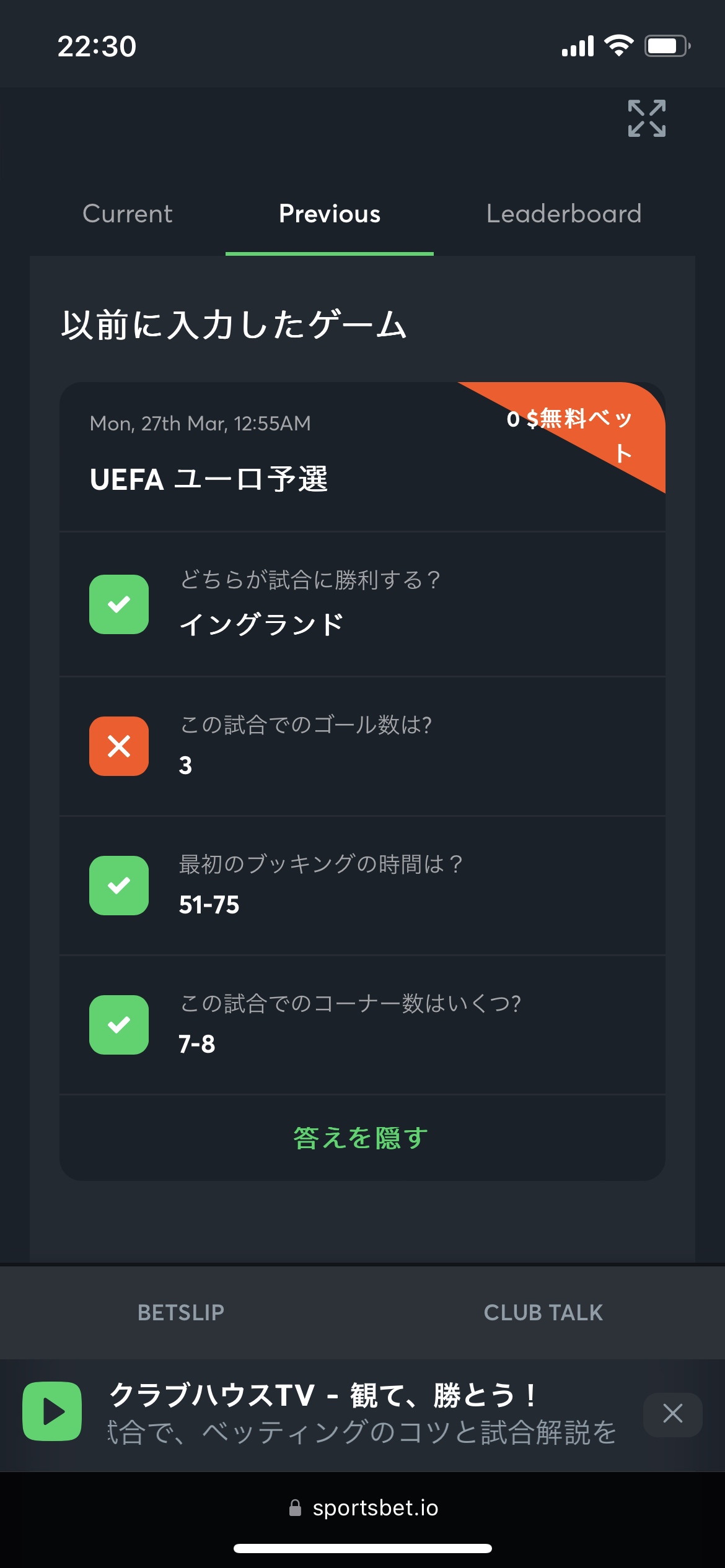Click the green check beside イングランド
The width and height of the screenshot is (725, 1568).
click(x=119, y=604)
